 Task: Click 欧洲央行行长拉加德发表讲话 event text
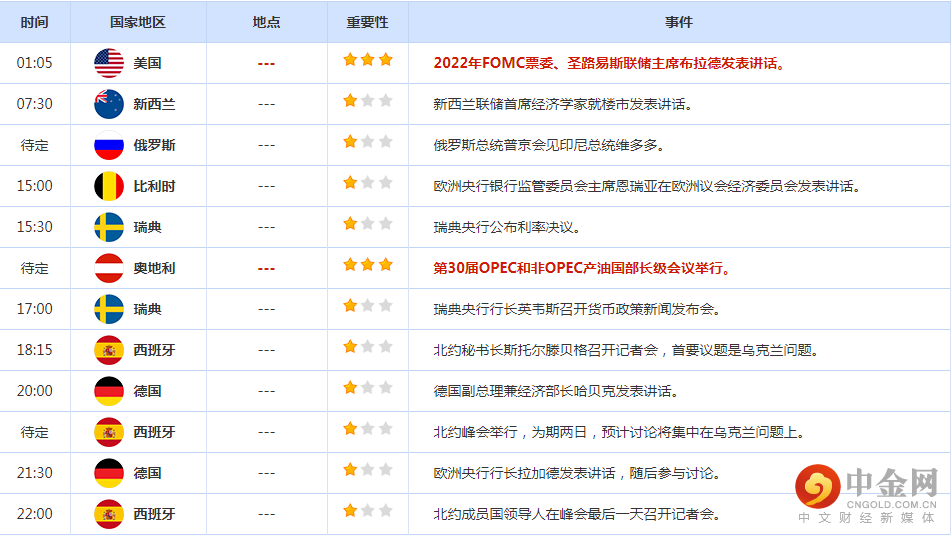[x=576, y=473]
